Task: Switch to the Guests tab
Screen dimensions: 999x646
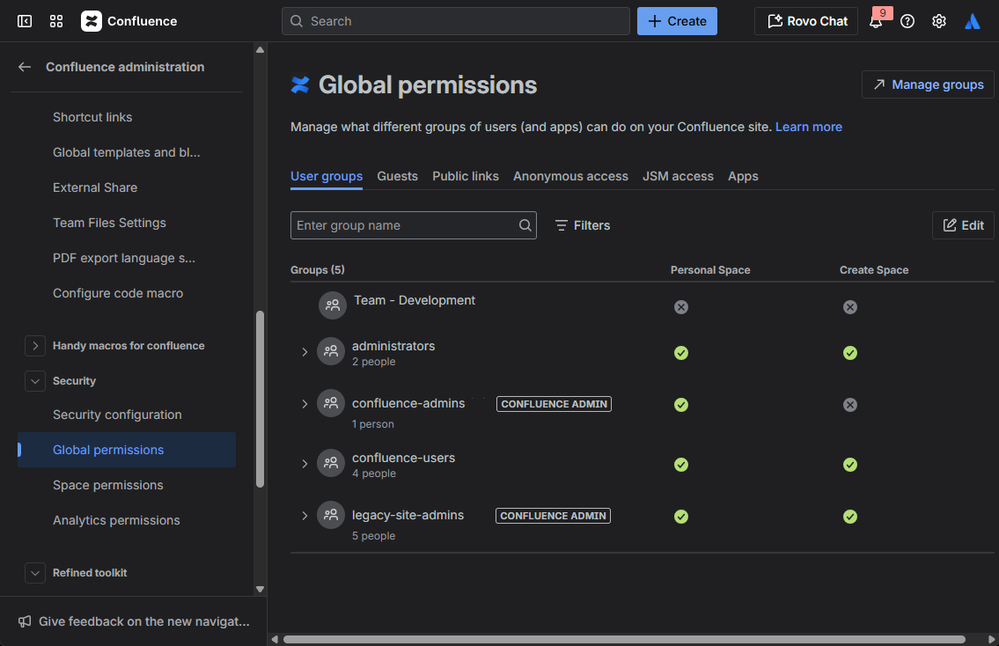Action: [398, 176]
